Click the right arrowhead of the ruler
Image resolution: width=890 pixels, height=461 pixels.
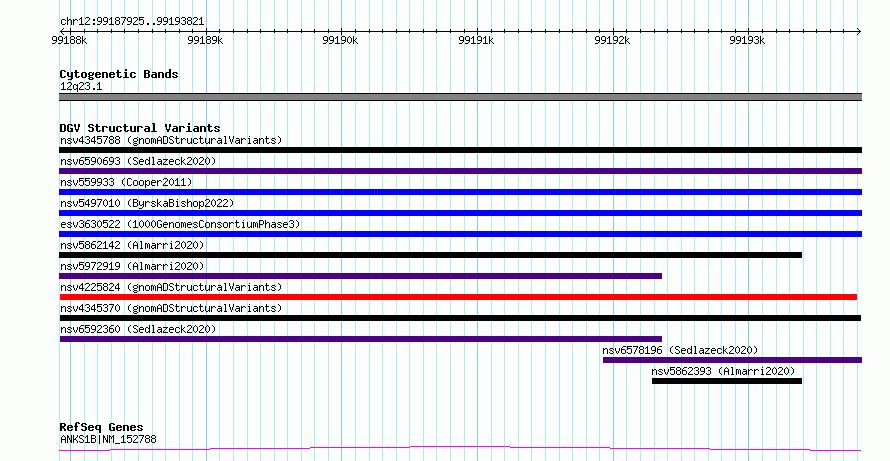point(859,31)
